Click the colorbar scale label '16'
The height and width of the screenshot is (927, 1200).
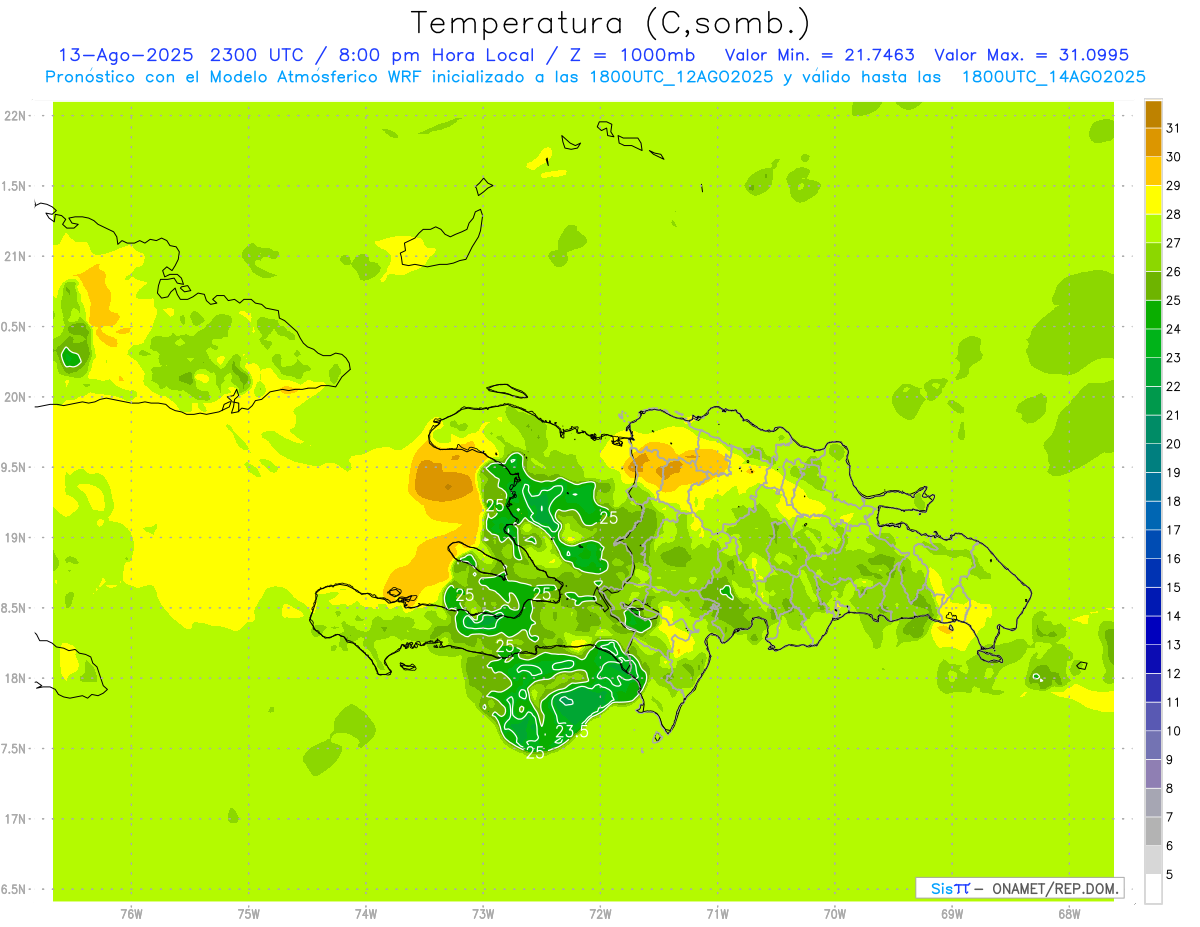[1174, 559]
